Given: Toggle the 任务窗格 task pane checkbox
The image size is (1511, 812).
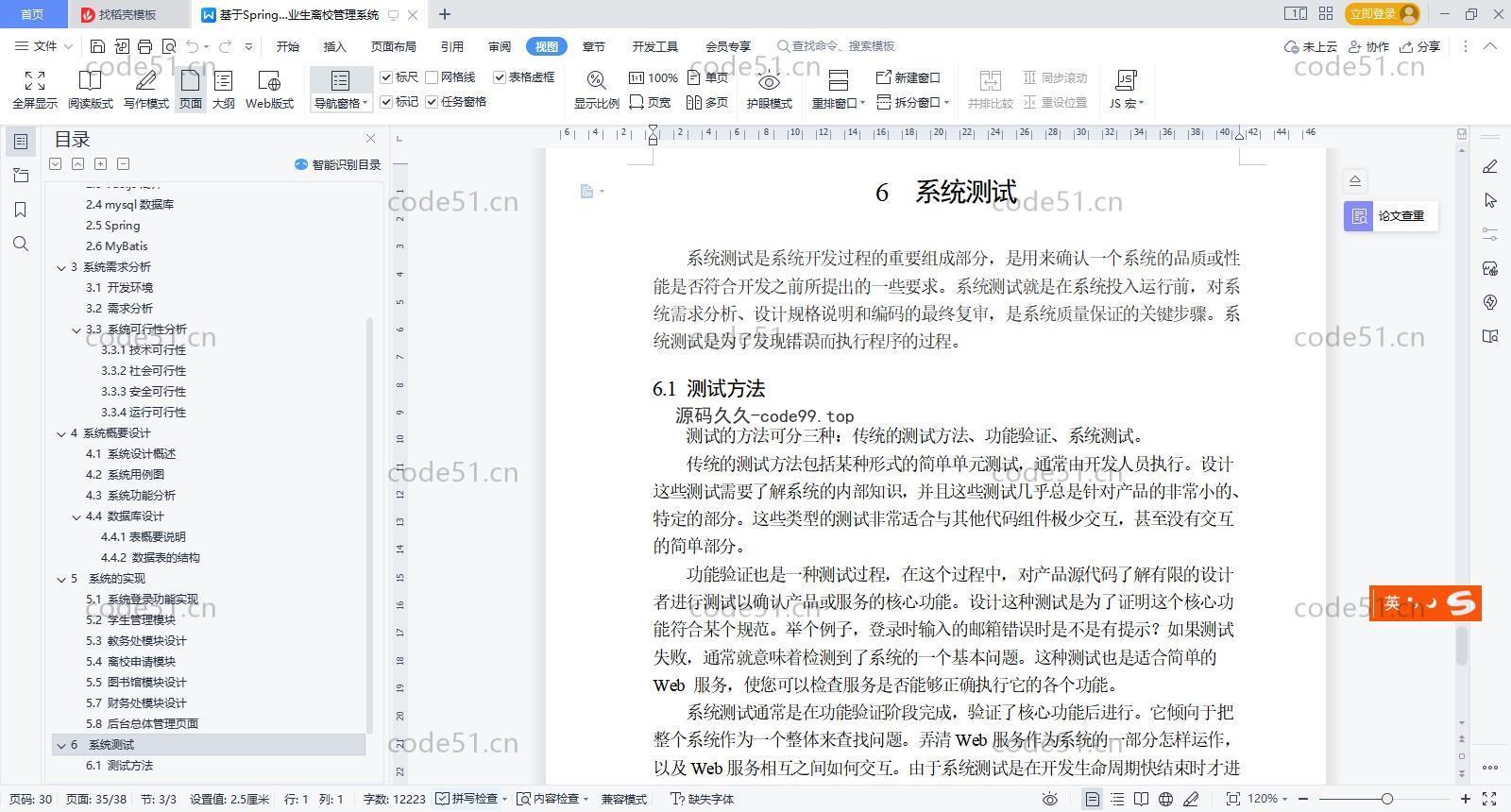Looking at the screenshot, I should tap(432, 102).
